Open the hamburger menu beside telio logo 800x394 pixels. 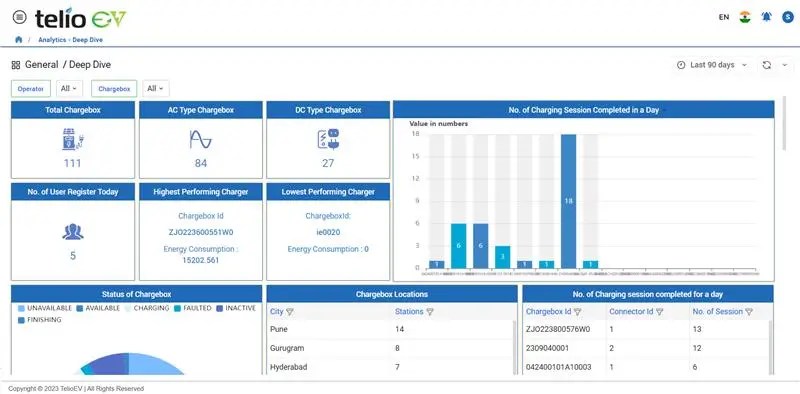[x=19, y=17]
